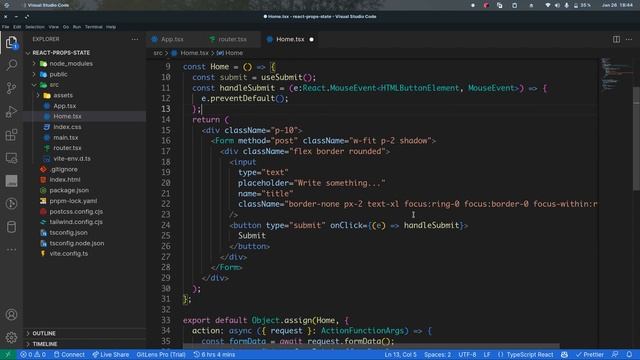The height and width of the screenshot is (360, 640).
Task: Expand the TIMELINE section
Action: click(x=84, y=344)
